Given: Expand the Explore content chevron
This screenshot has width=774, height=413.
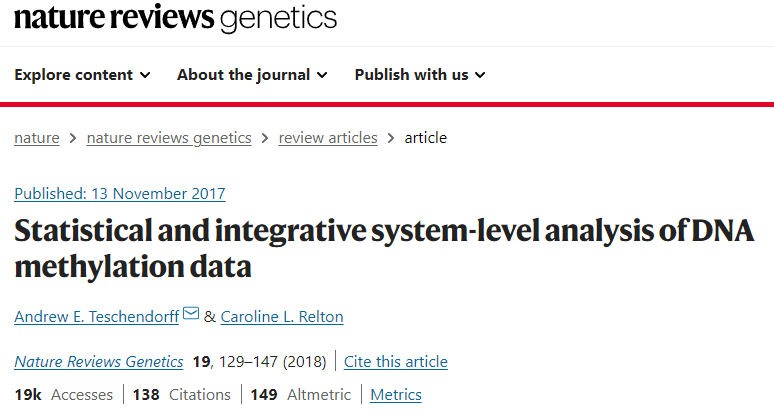Looking at the screenshot, I should tap(145, 75).
